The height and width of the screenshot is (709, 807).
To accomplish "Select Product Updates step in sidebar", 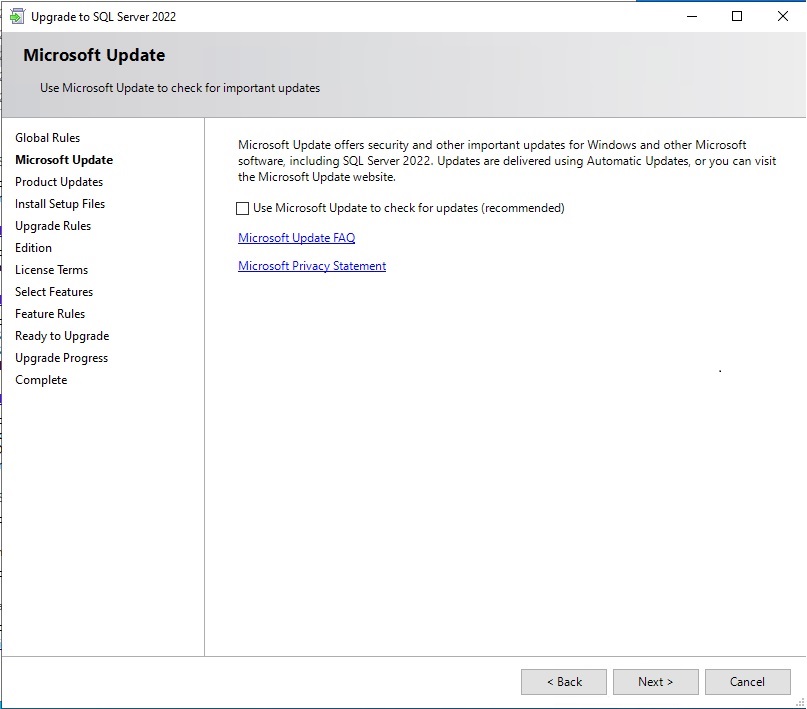I will click(59, 182).
